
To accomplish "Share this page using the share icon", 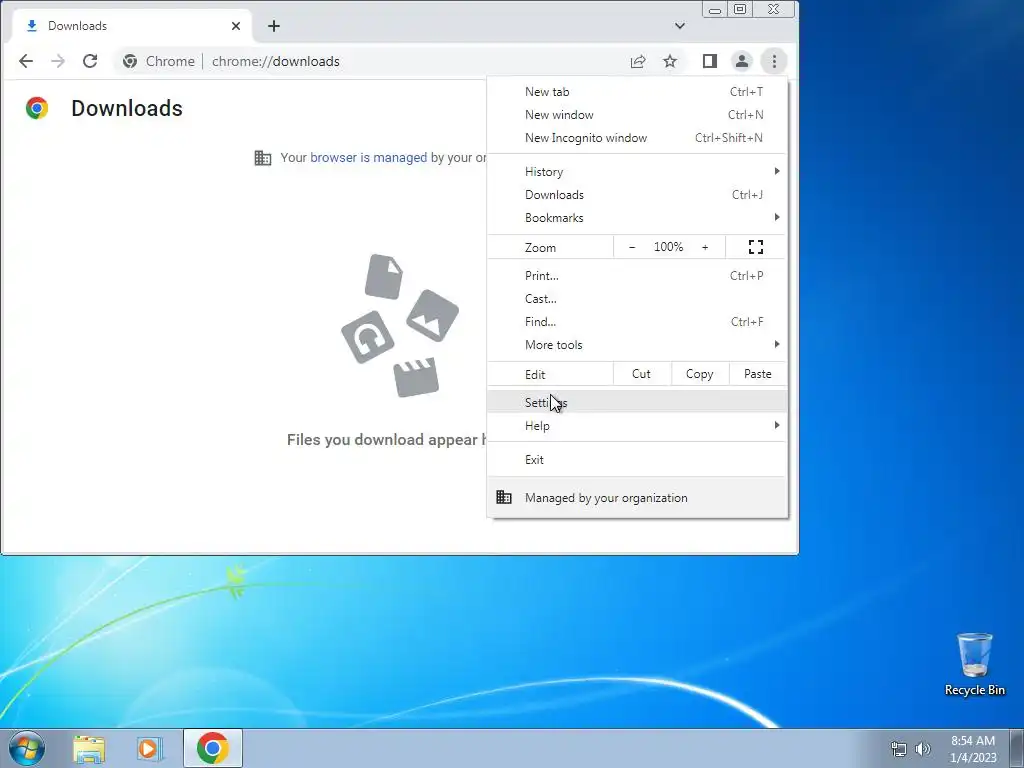I will [638, 61].
